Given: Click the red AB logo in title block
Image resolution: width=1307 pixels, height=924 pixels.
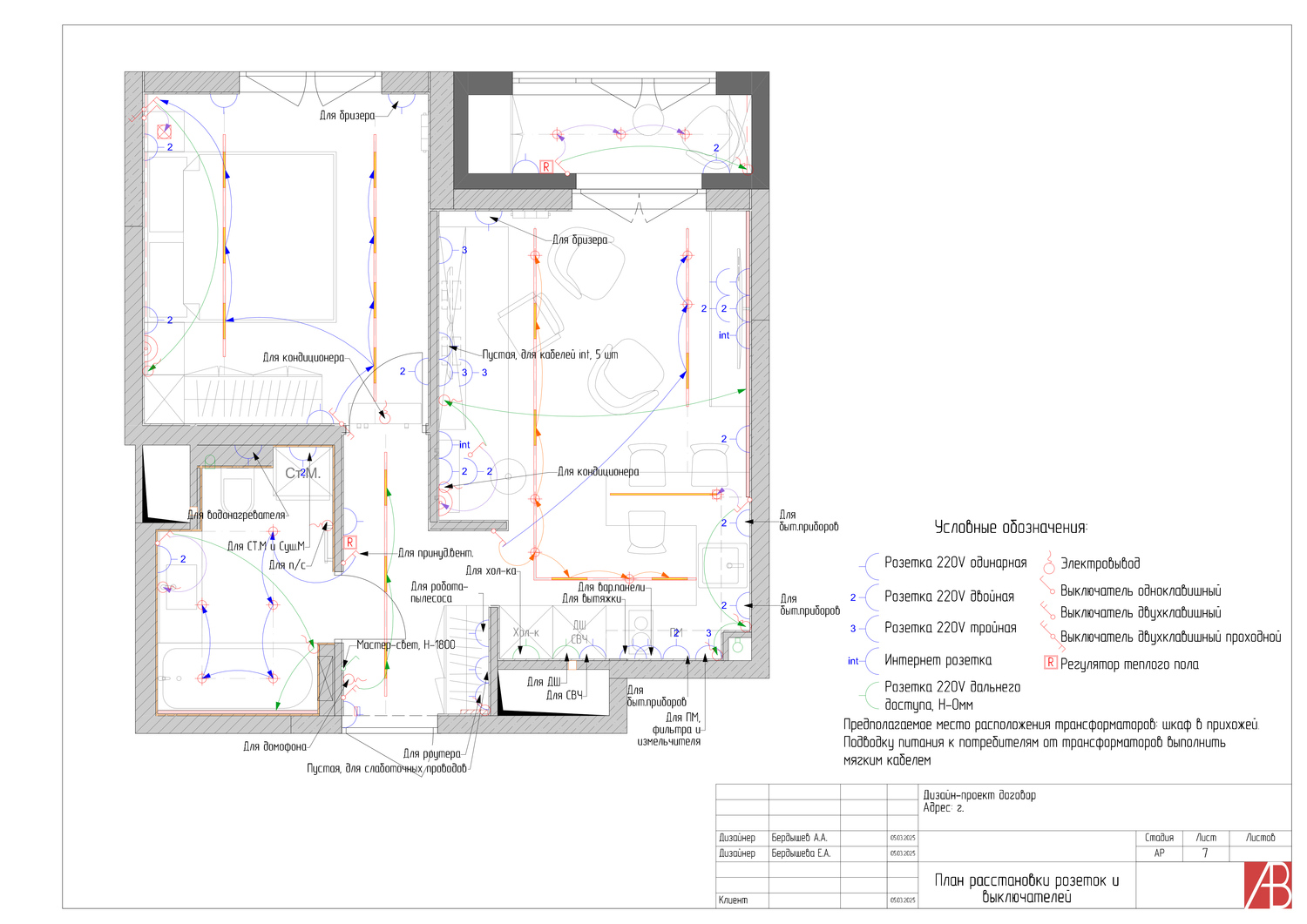Looking at the screenshot, I should 1267,885.
